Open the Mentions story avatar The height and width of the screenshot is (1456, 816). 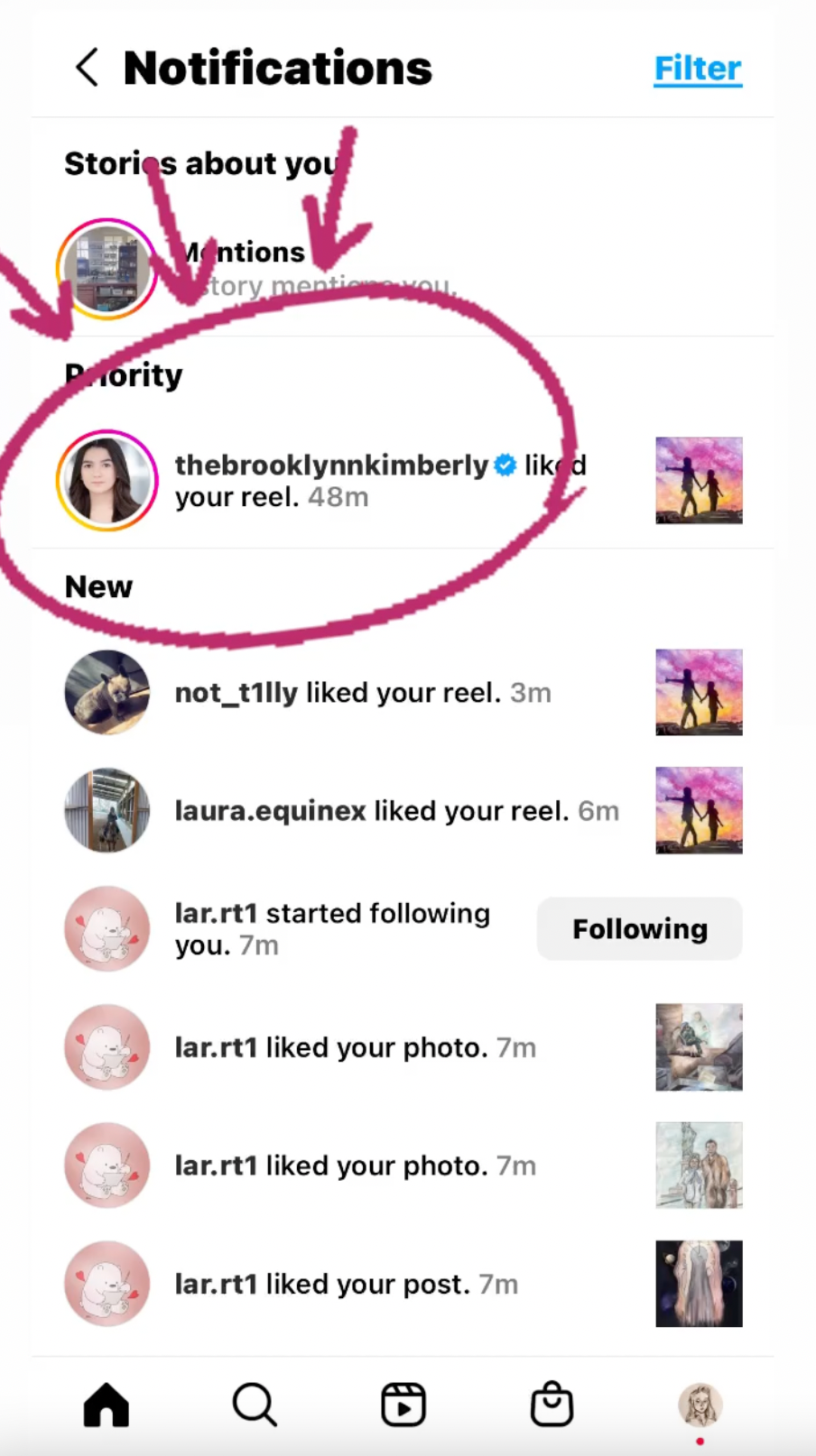[107, 269]
